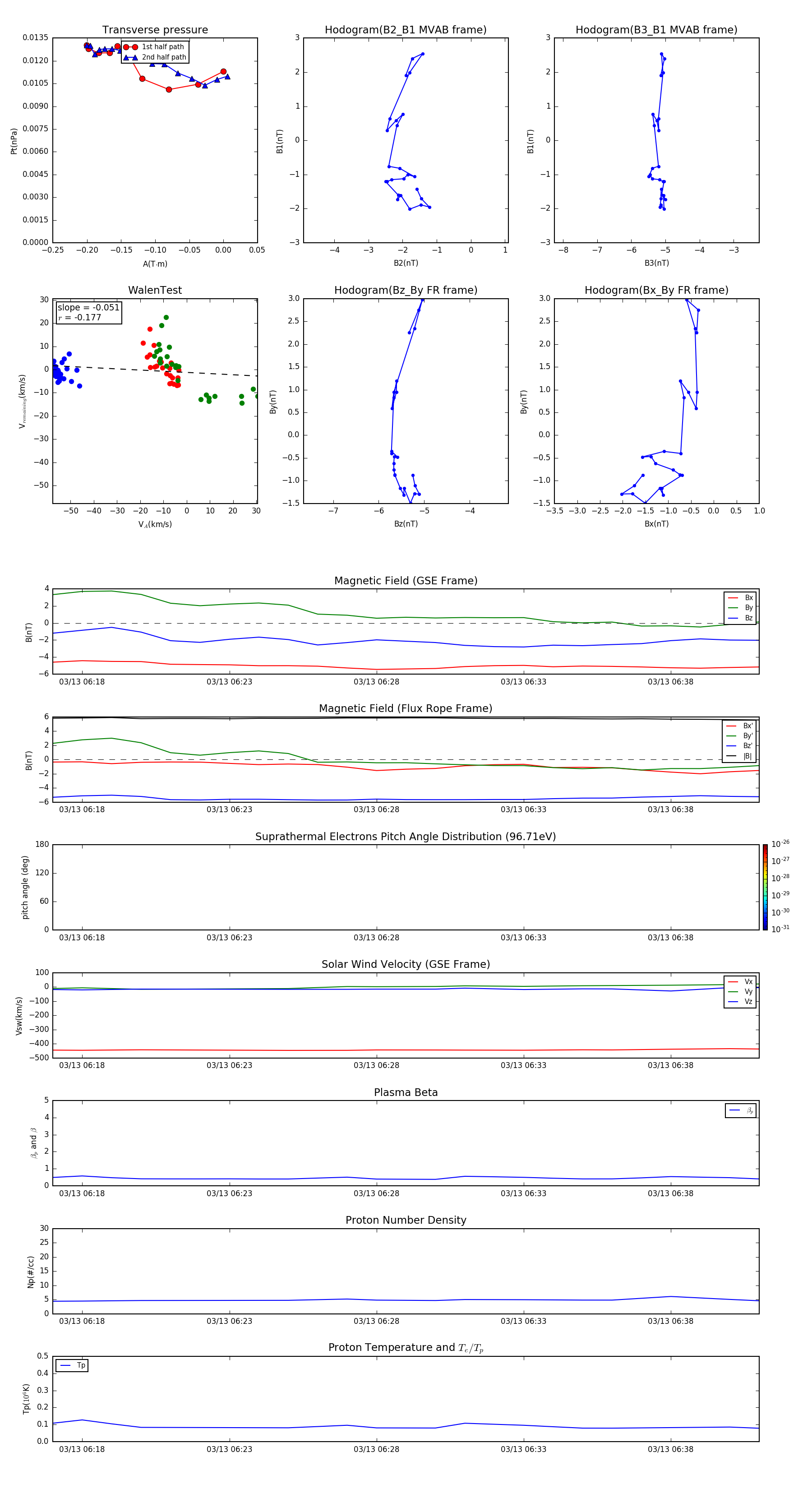Select the Vy entry in velocity legend
The height and width of the screenshot is (1489, 812).
741,992
